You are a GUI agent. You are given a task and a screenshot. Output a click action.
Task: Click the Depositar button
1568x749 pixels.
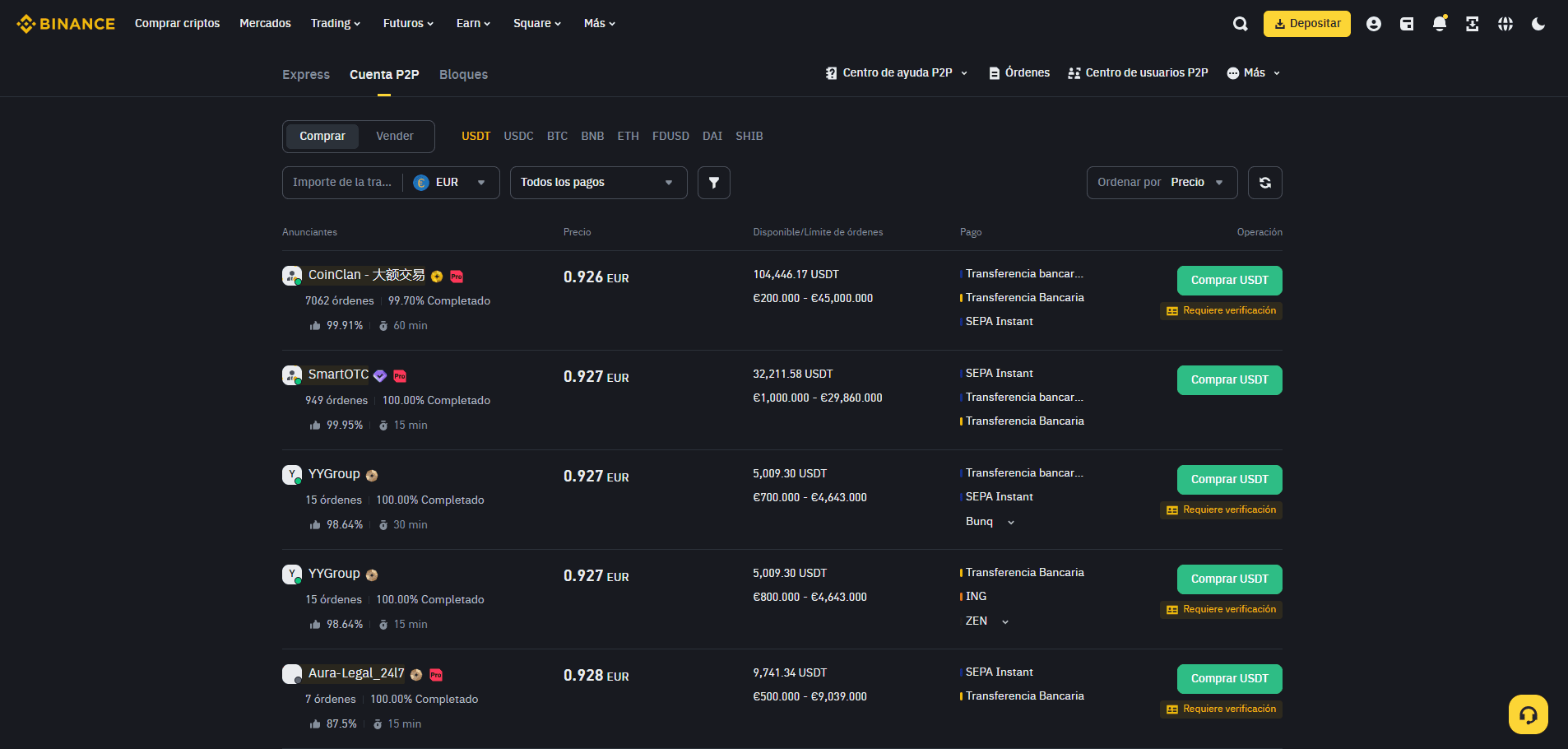[1307, 24]
